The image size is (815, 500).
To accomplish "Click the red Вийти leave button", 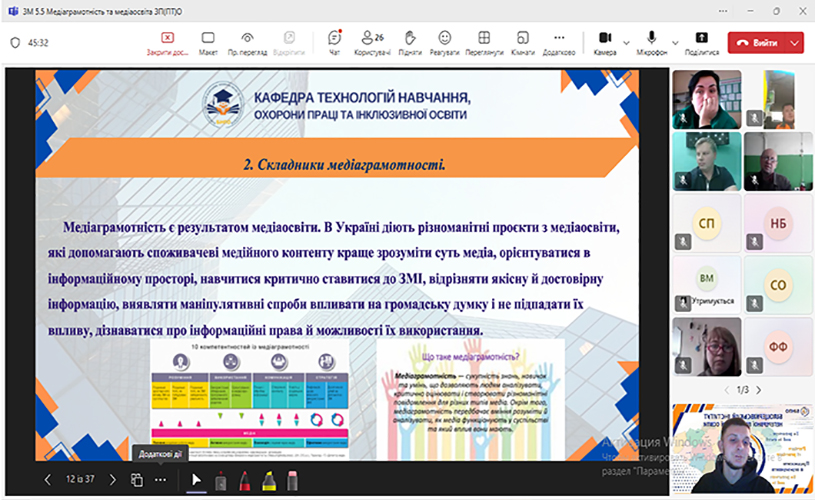I will pyautogui.click(x=757, y=43).
